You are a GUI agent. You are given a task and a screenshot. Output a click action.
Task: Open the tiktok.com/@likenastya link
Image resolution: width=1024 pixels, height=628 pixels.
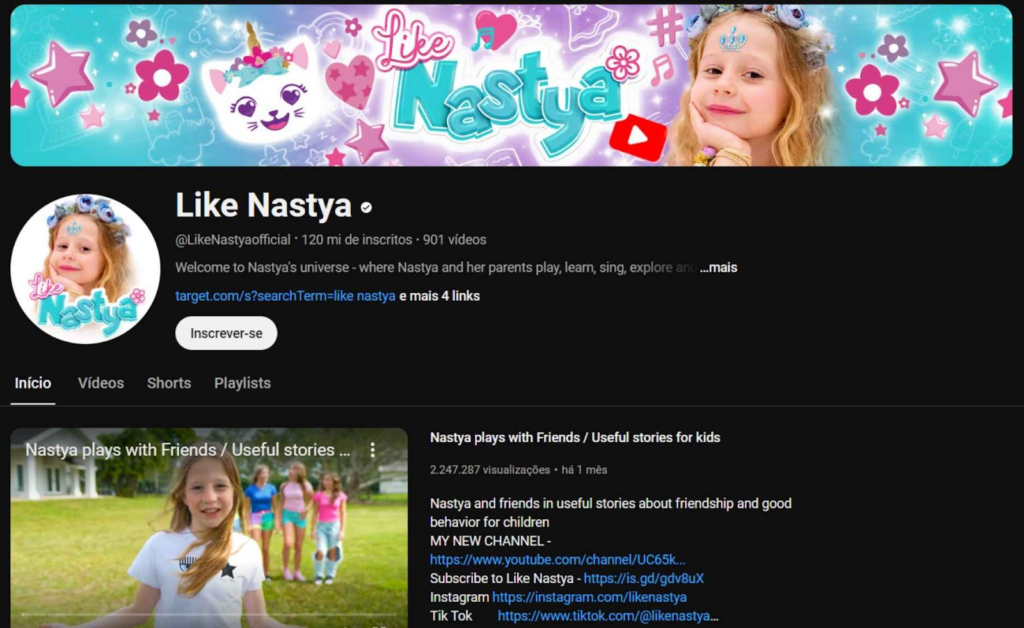(608, 616)
